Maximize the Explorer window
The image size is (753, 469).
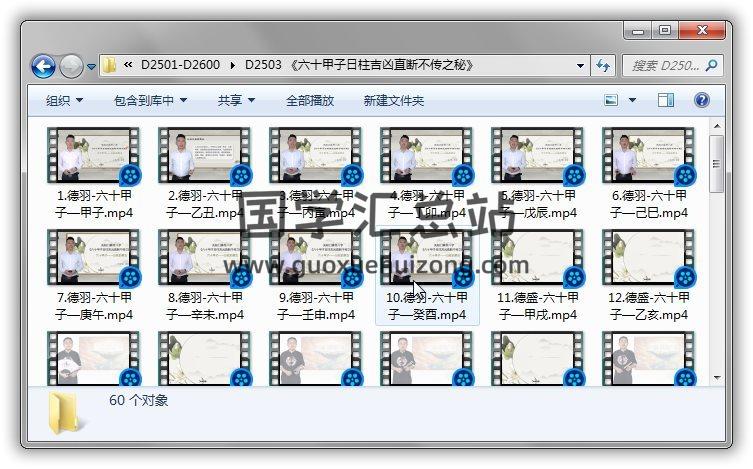click(665, 31)
